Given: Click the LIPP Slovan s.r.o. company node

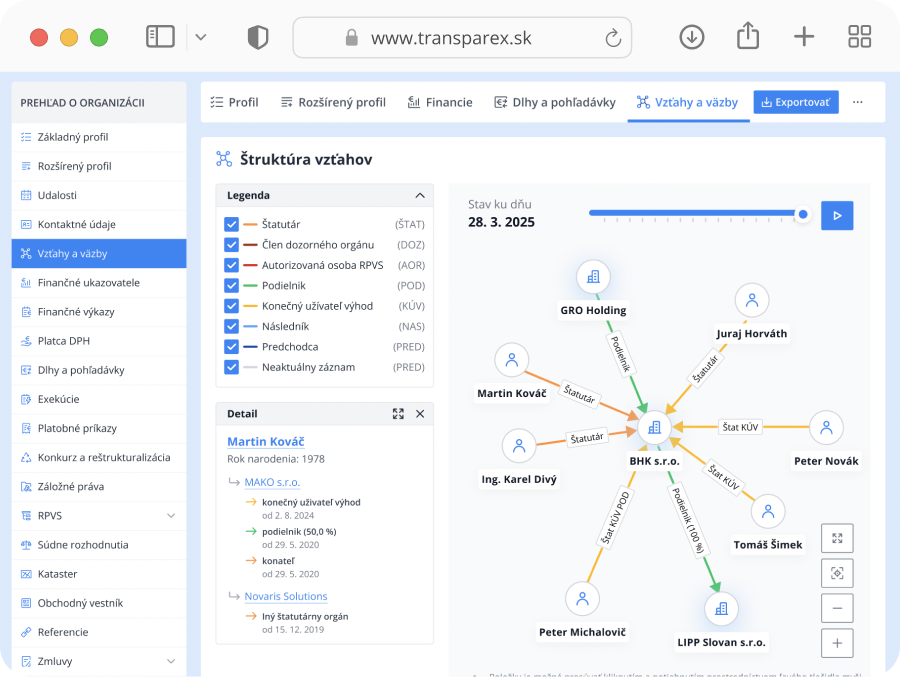Looking at the screenshot, I should [720, 608].
